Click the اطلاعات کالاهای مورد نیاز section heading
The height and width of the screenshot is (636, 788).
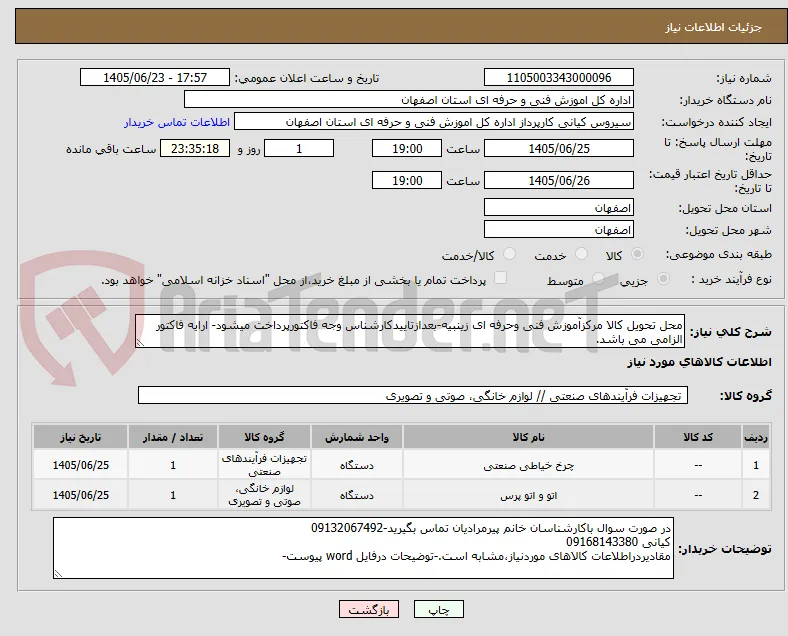click(x=699, y=362)
